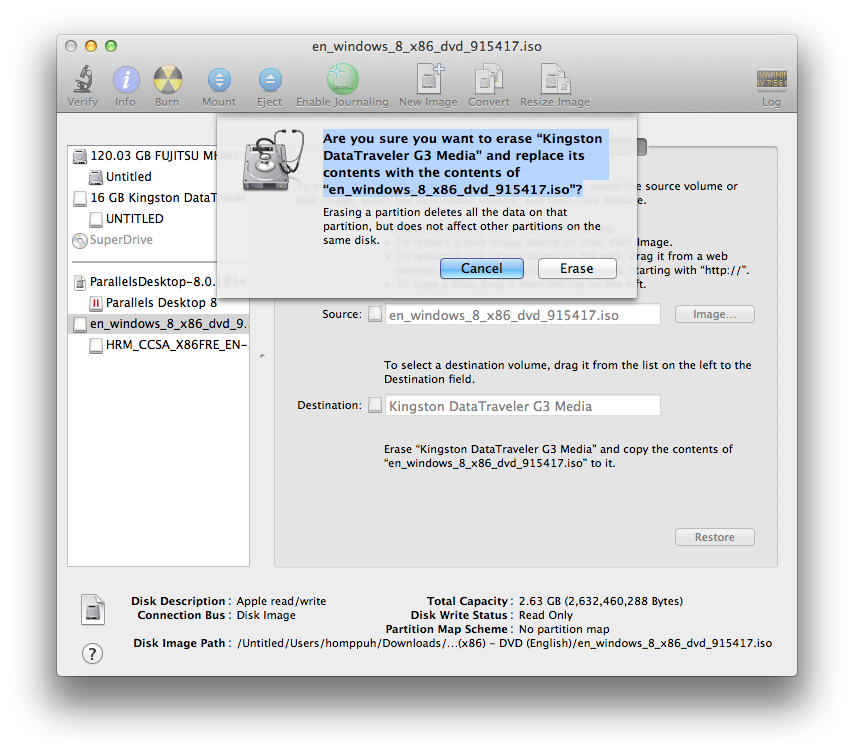The image size is (854, 755).
Task: Click the "Erasing a partition deletes all the data" message
Action: pos(462,226)
